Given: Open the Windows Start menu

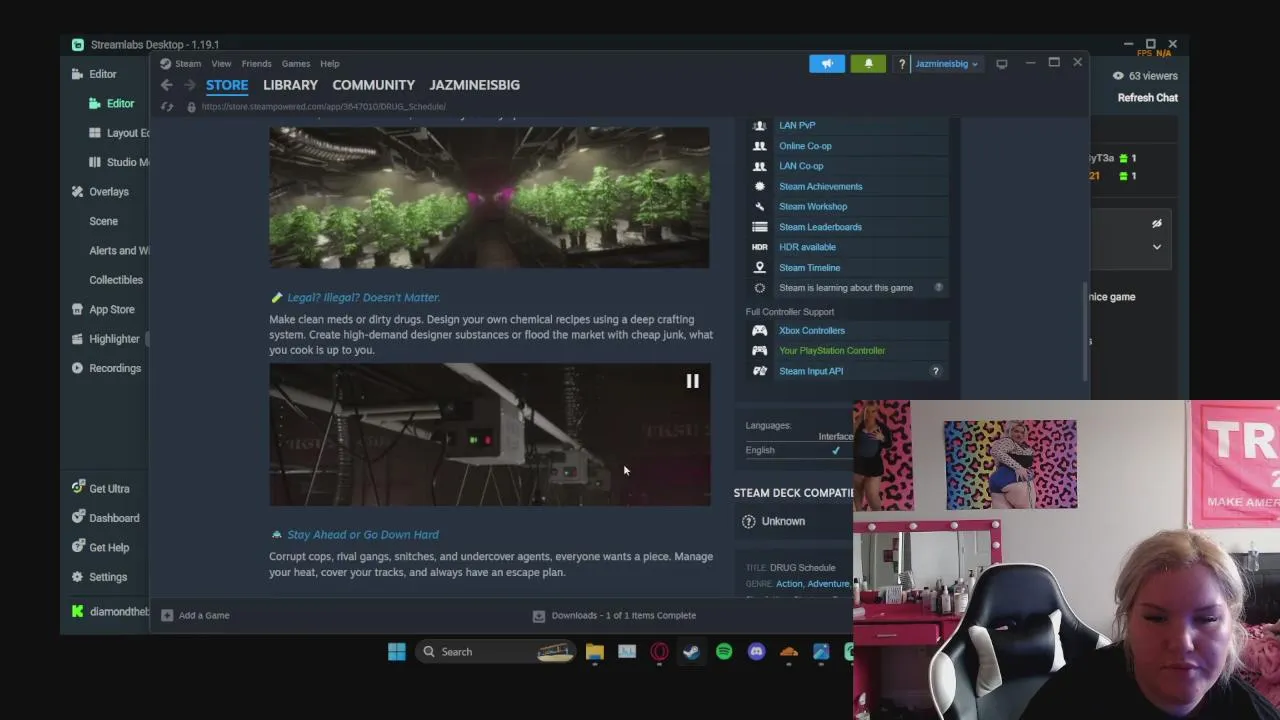Looking at the screenshot, I should click(x=397, y=652).
